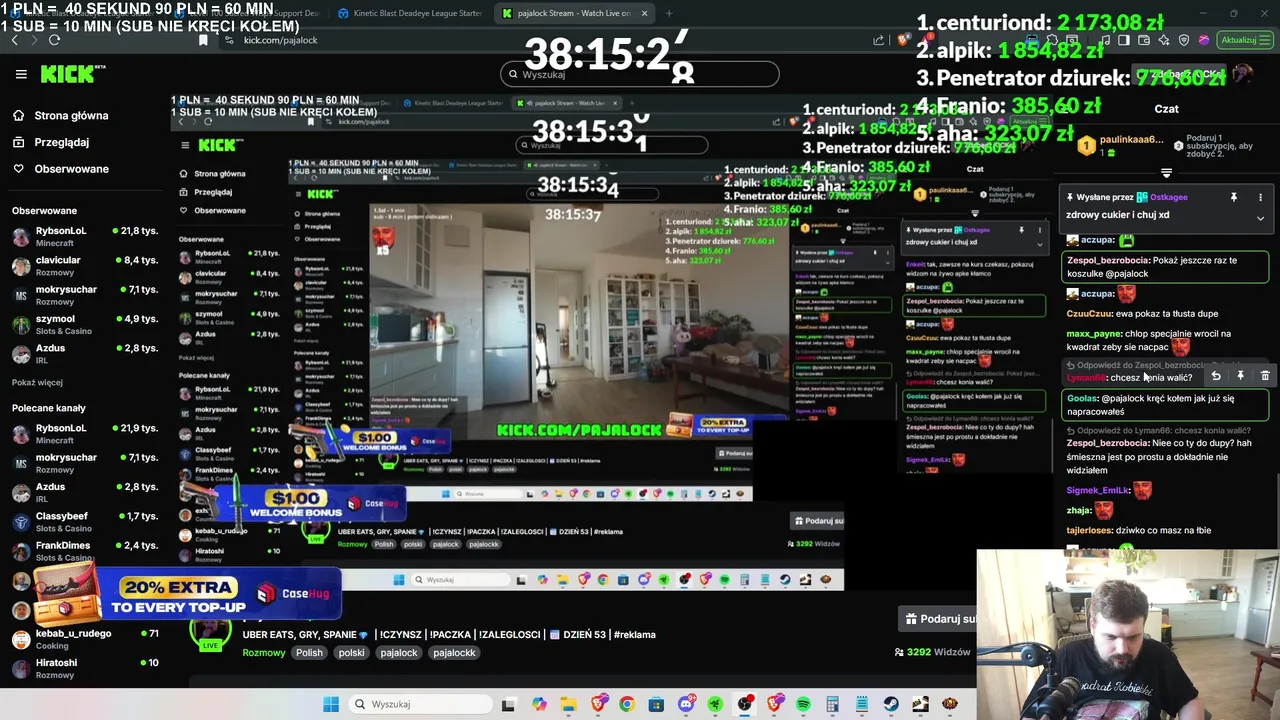Viewport: 1280px width, 720px height.
Task: Click maxx_payne username in chat
Action: point(1093,334)
